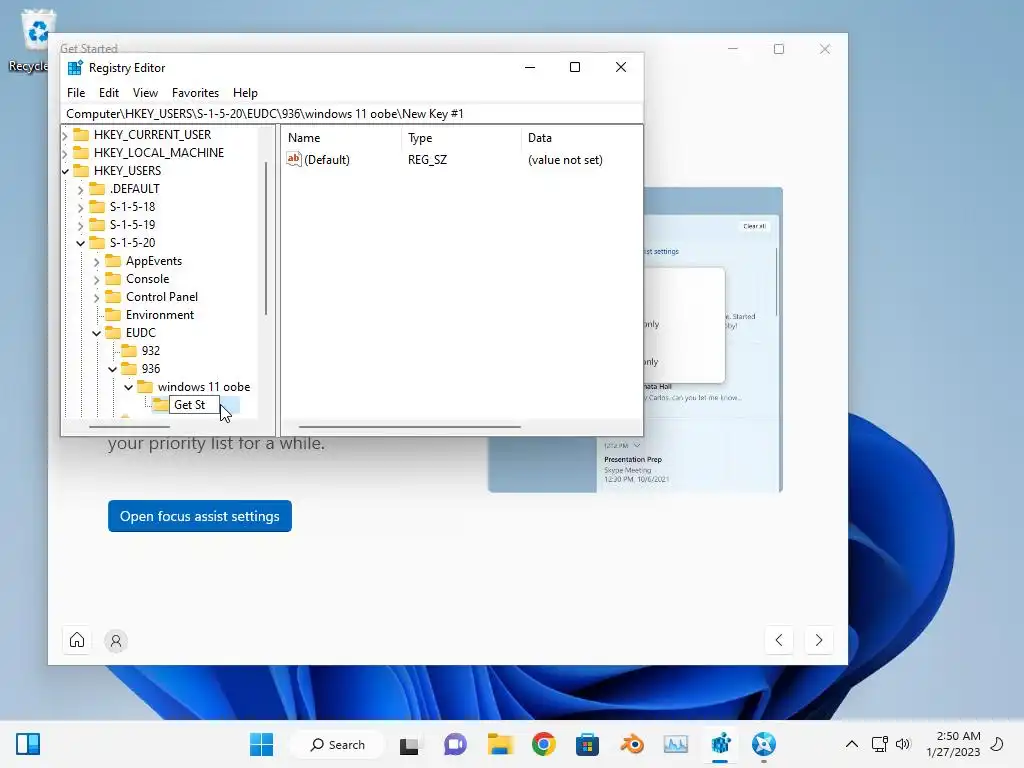This screenshot has height=768, width=1024.
Task: Click the (Default) string value icon
Action: click(x=294, y=159)
